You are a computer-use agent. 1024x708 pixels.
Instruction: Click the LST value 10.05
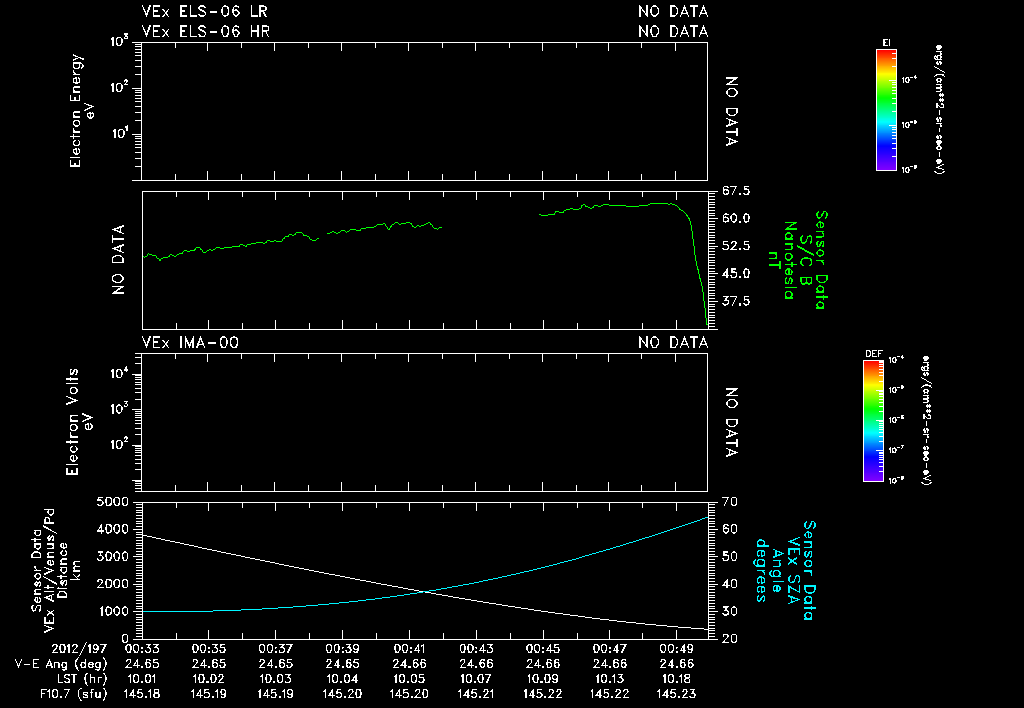[x=409, y=679]
